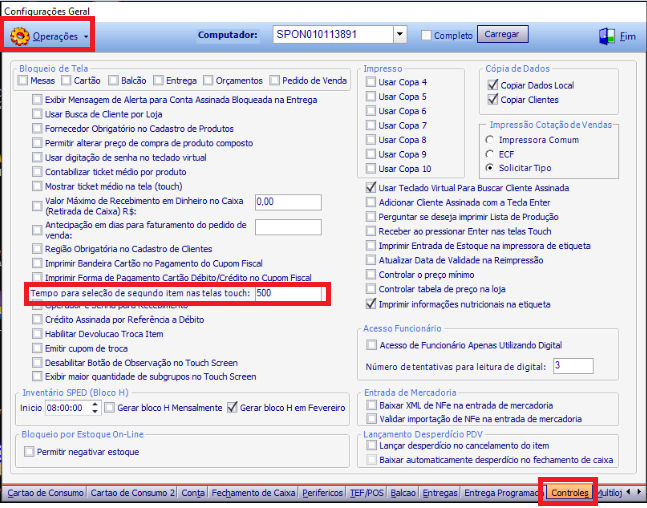Open the Entregas tab
The image size is (647, 508).
click(x=440, y=493)
